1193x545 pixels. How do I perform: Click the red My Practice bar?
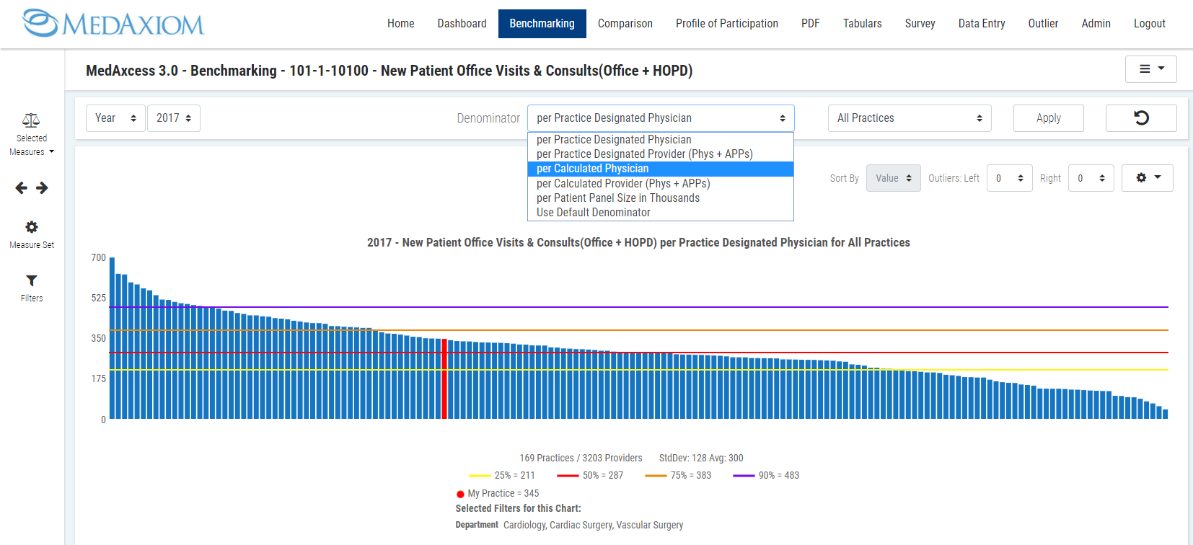point(444,380)
